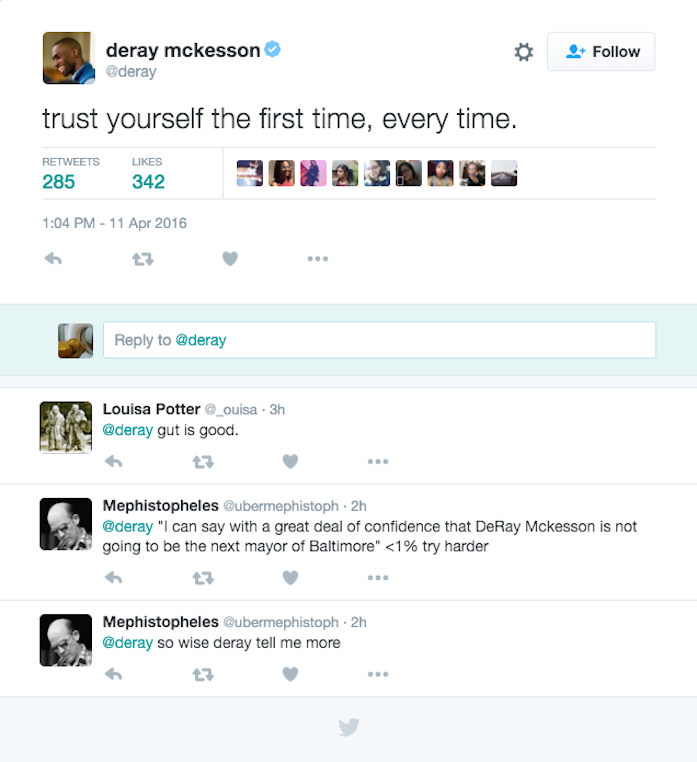
Task: Reply to Louisa Potter's tweet
Action: point(114,461)
